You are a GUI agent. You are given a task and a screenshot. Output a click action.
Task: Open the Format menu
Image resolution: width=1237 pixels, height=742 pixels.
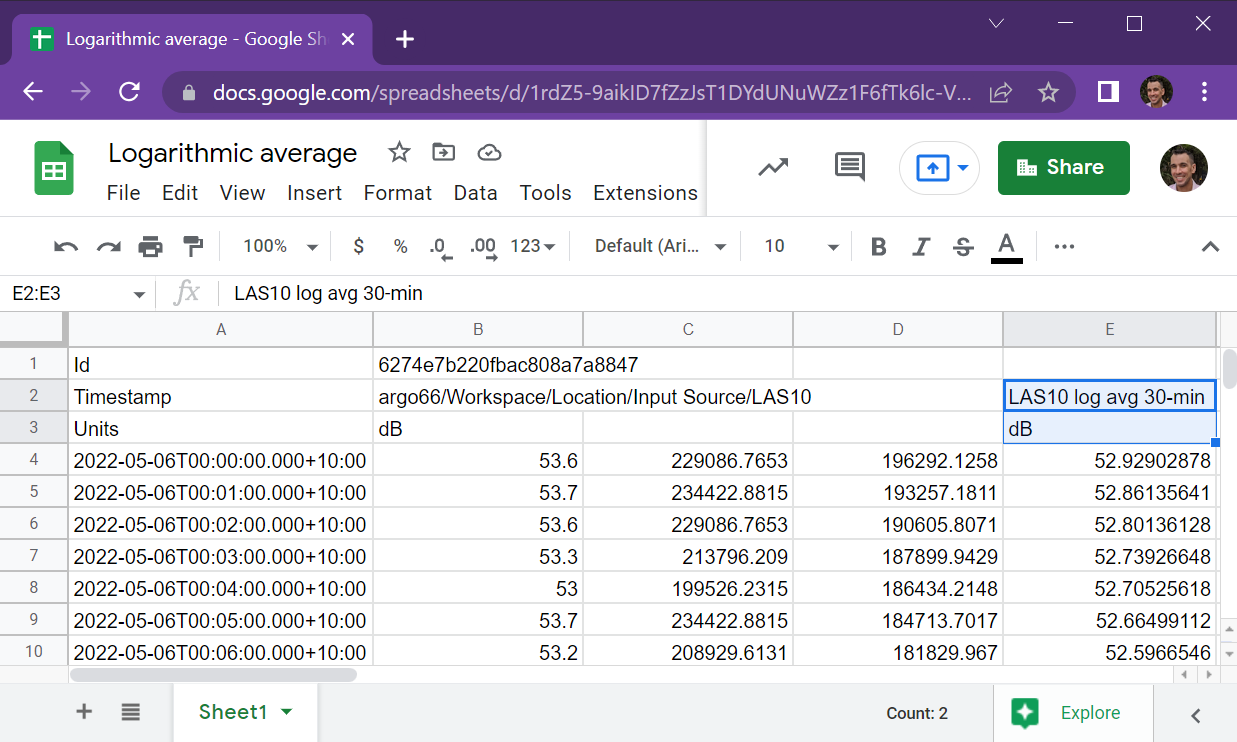pos(398,193)
